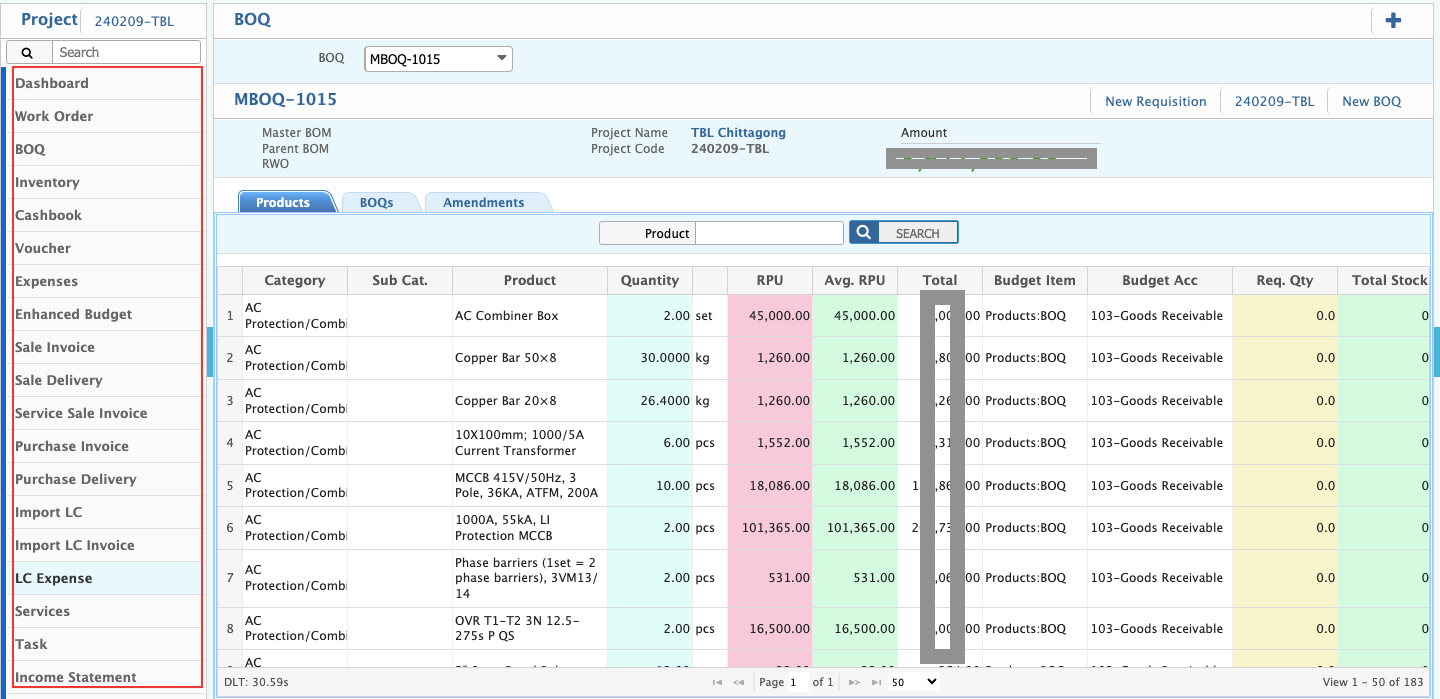1440x699 pixels.
Task: Click the blue SEARCH magnifier icon for products
Action: [x=863, y=231]
